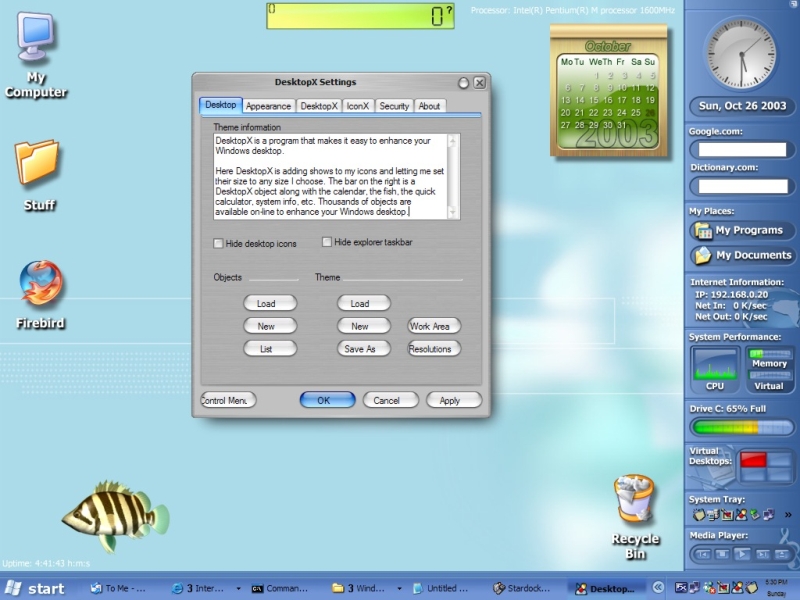Open Work Area settings
The width and height of the screenshot is (800, 600).
pos(434,326)
